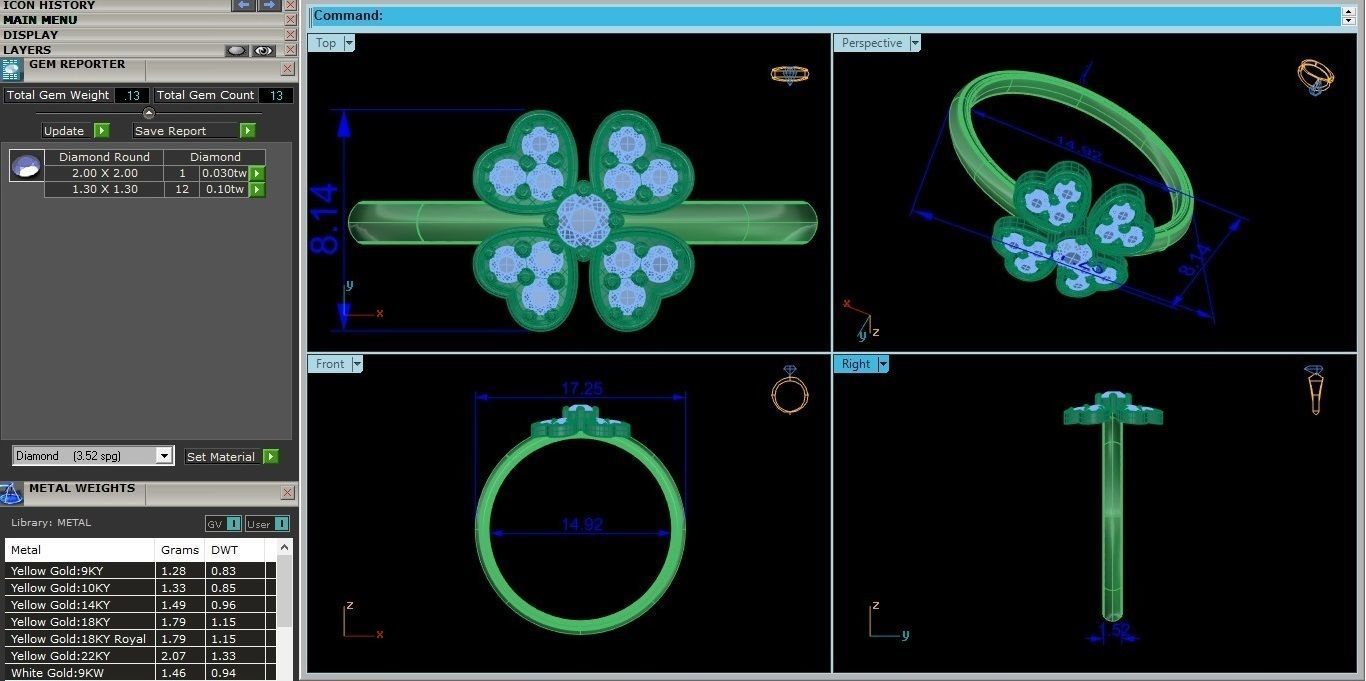Open the Top viewport dropdown arrow

coord(349,43)
